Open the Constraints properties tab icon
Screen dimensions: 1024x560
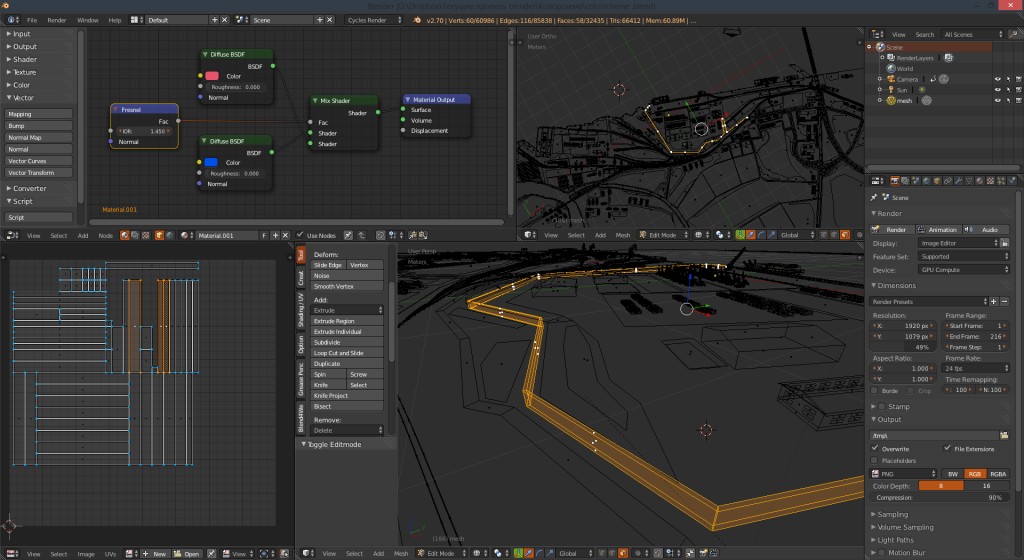point(948,181)
